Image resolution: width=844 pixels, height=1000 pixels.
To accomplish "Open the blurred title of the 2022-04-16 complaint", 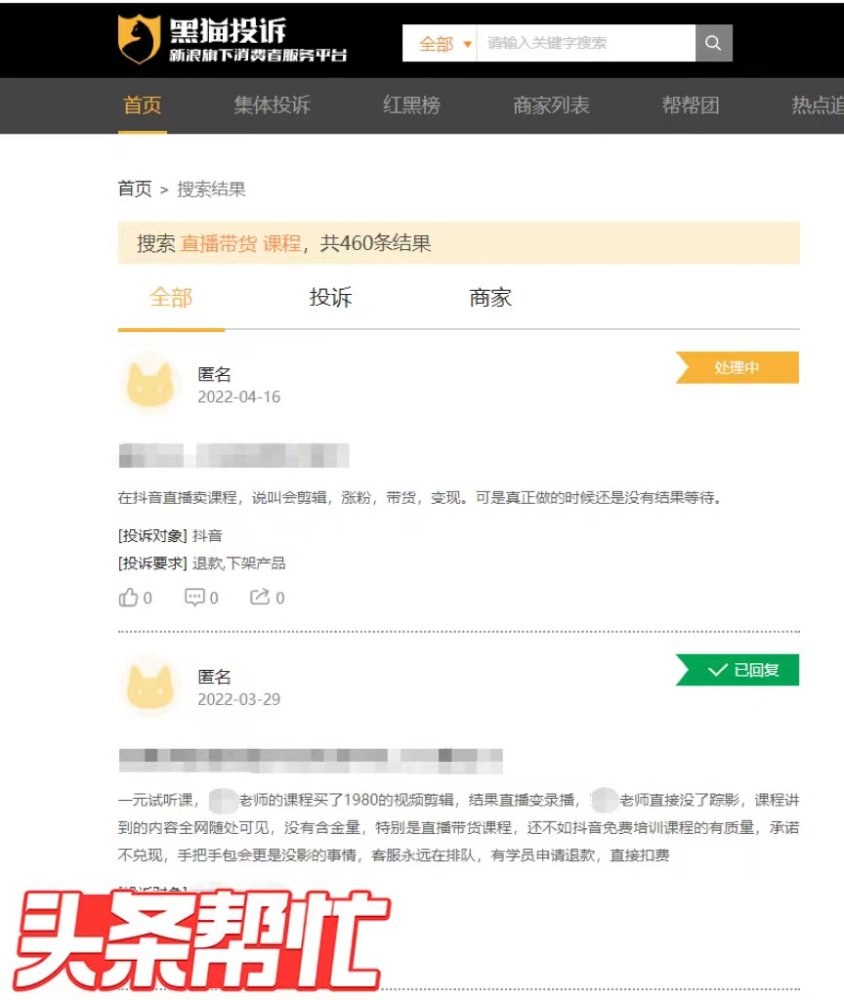I will 233,455.
